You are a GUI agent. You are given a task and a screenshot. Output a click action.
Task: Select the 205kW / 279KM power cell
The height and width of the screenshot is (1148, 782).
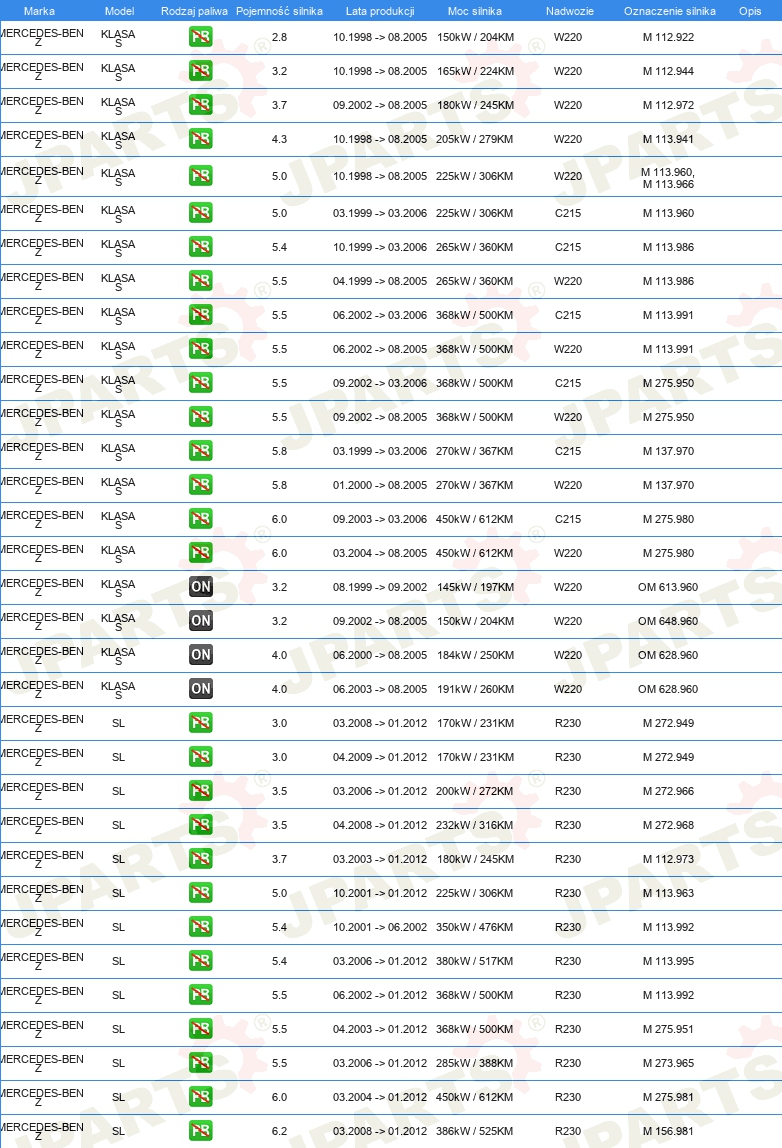(474, 139)
